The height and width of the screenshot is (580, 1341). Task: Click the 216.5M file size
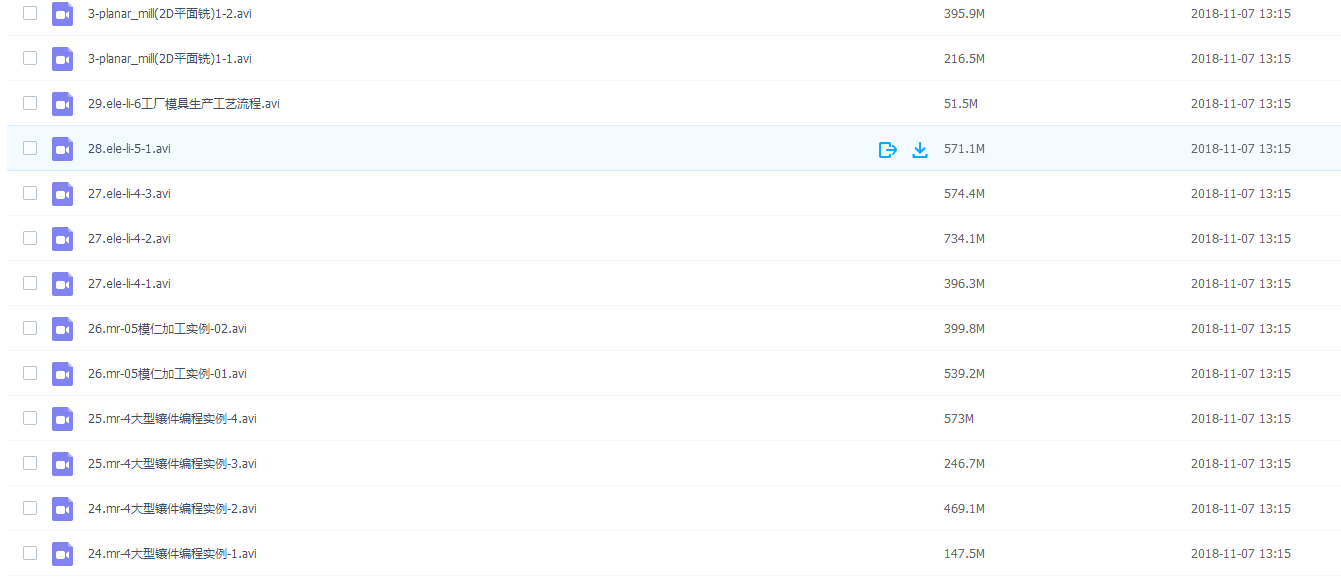[x=964, y=59]
